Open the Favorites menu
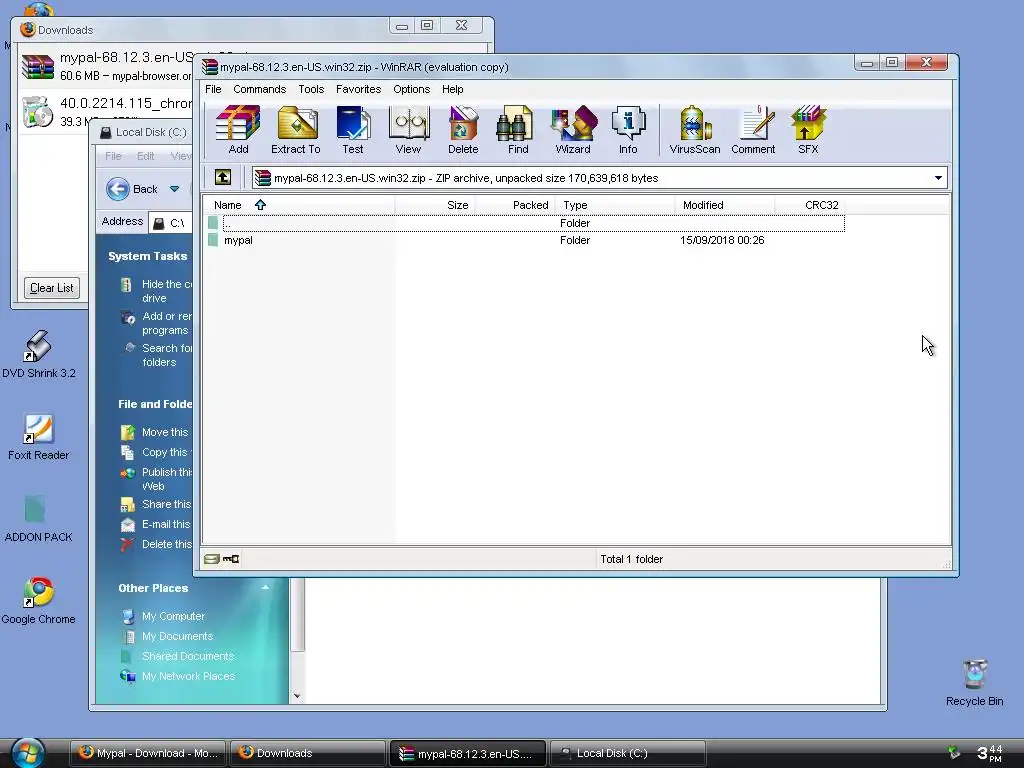Screen dimensions: 1024x768 (359, 89)
